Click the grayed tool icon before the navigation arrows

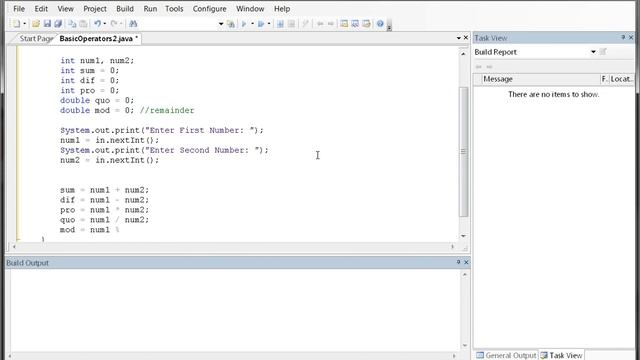305,24
